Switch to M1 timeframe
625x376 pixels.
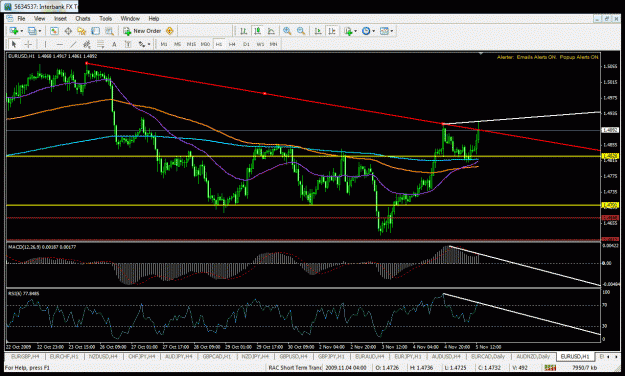[164, 44]
